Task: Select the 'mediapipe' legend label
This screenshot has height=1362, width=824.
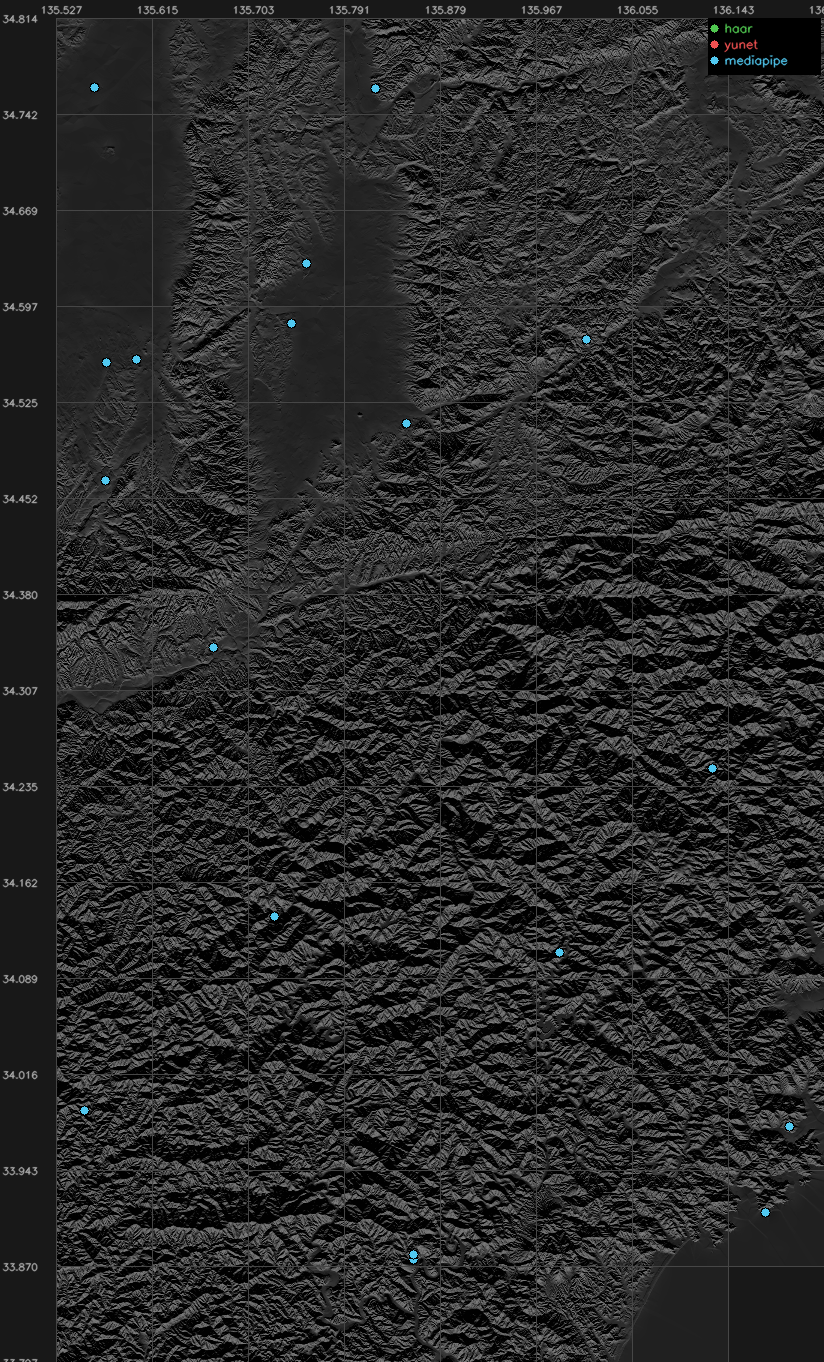Action: coord(756,61)
